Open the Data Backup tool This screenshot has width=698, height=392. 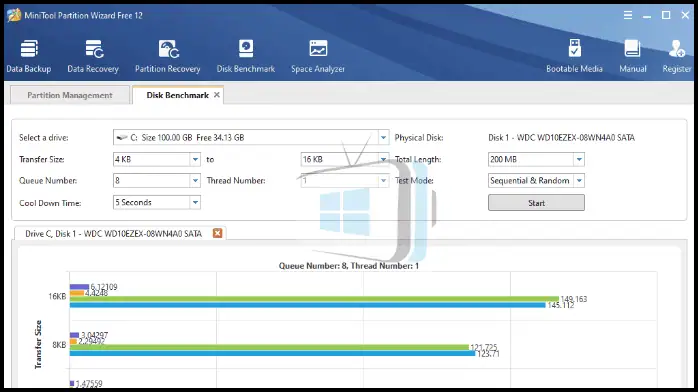29,57
